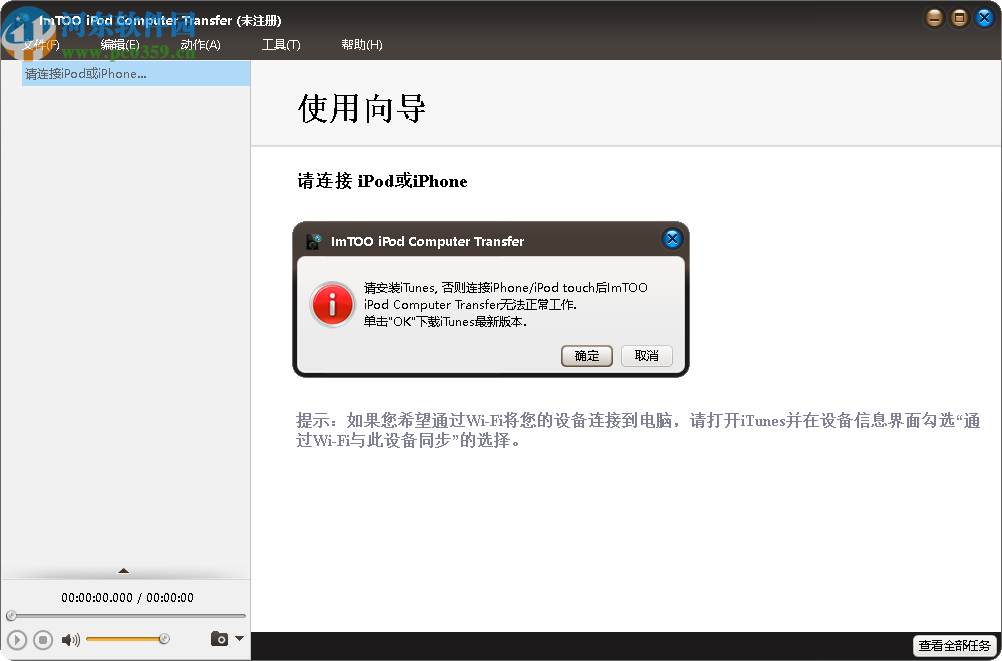Open the 动作(A) menu
The image size is (1002, 661).
200,44
